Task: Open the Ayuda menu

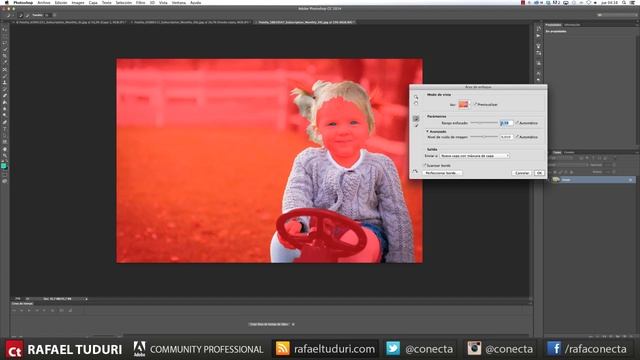Action: (196, 2)
